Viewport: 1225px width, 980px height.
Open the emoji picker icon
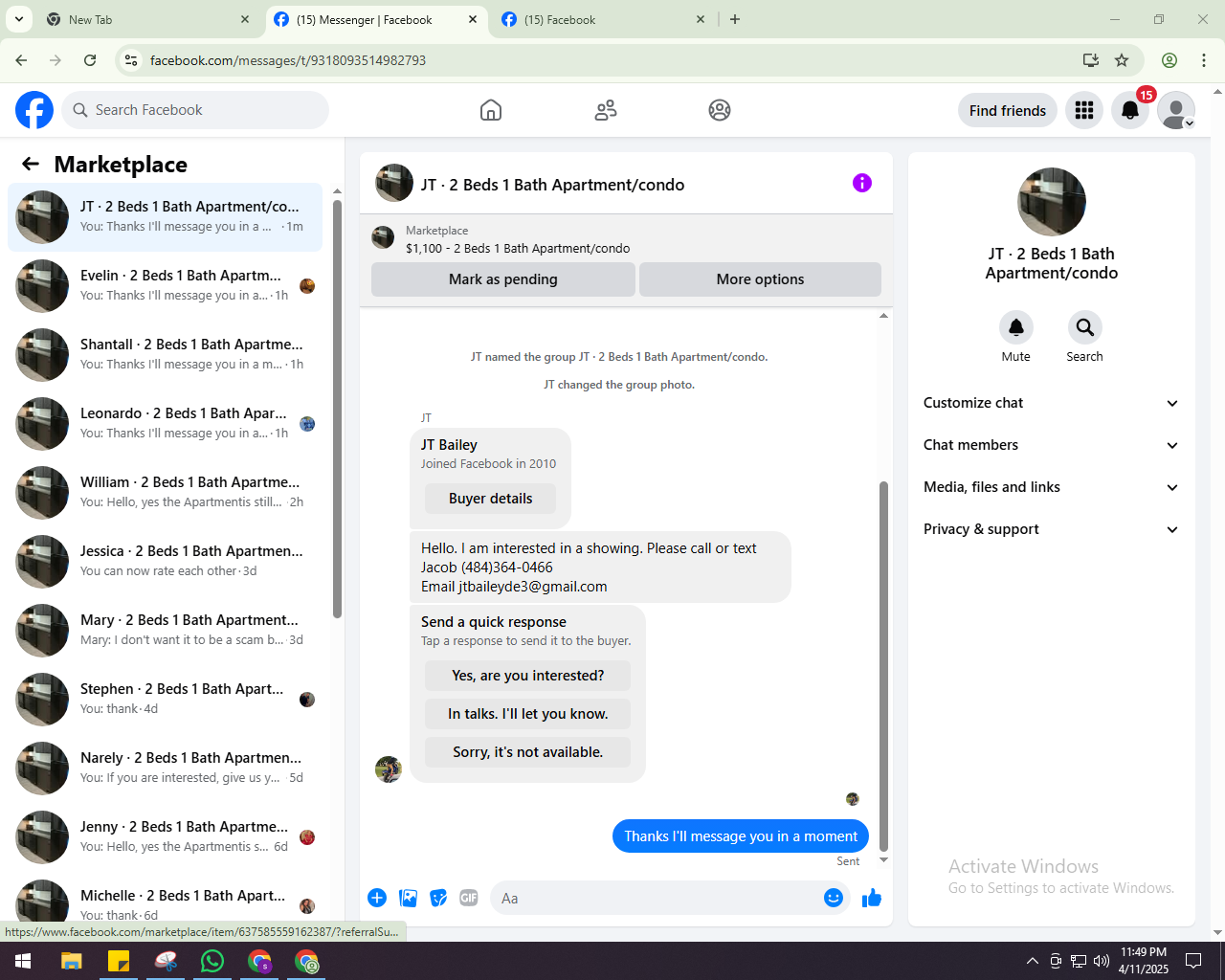[x=834, y=898]
